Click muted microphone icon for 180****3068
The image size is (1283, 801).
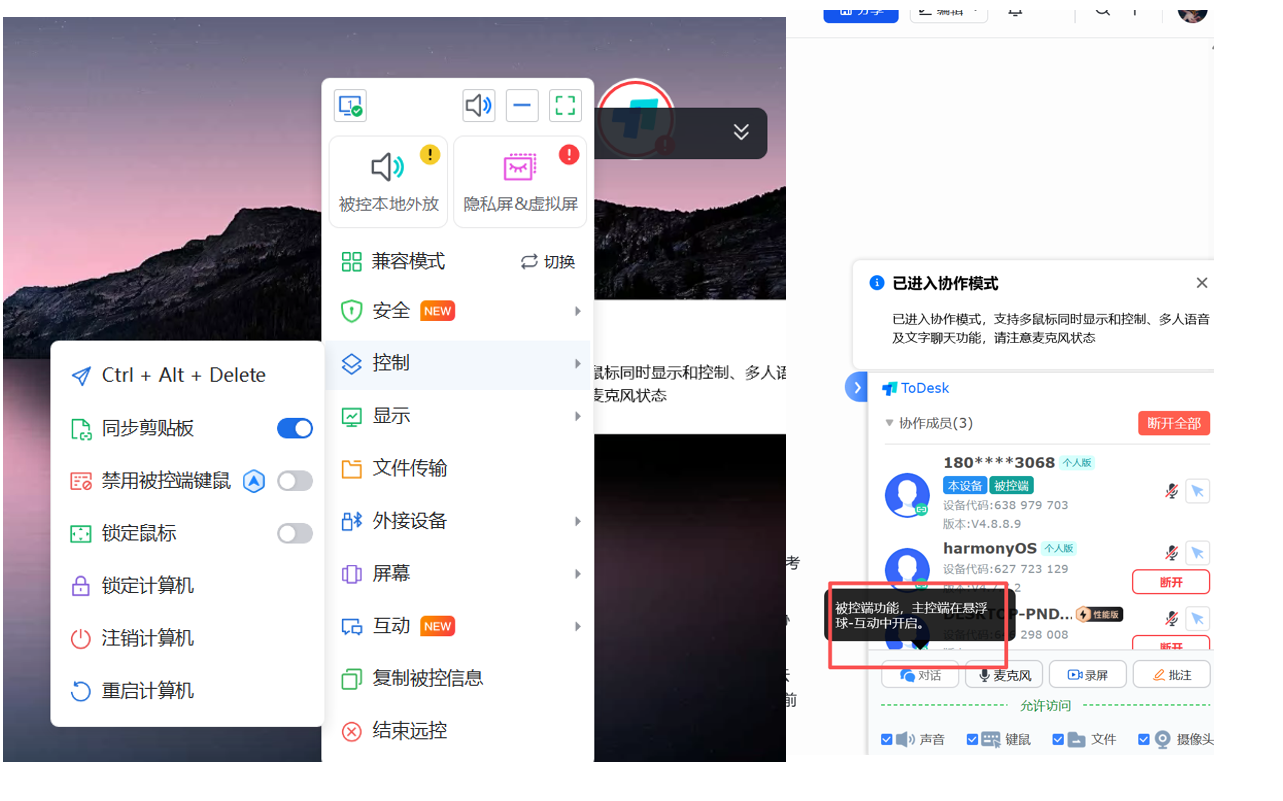click(x=1171, y=491)
